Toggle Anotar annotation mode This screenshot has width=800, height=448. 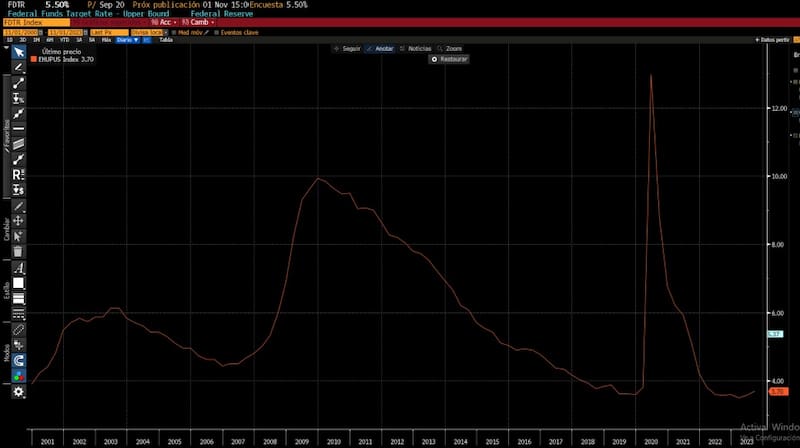point(379,48)
